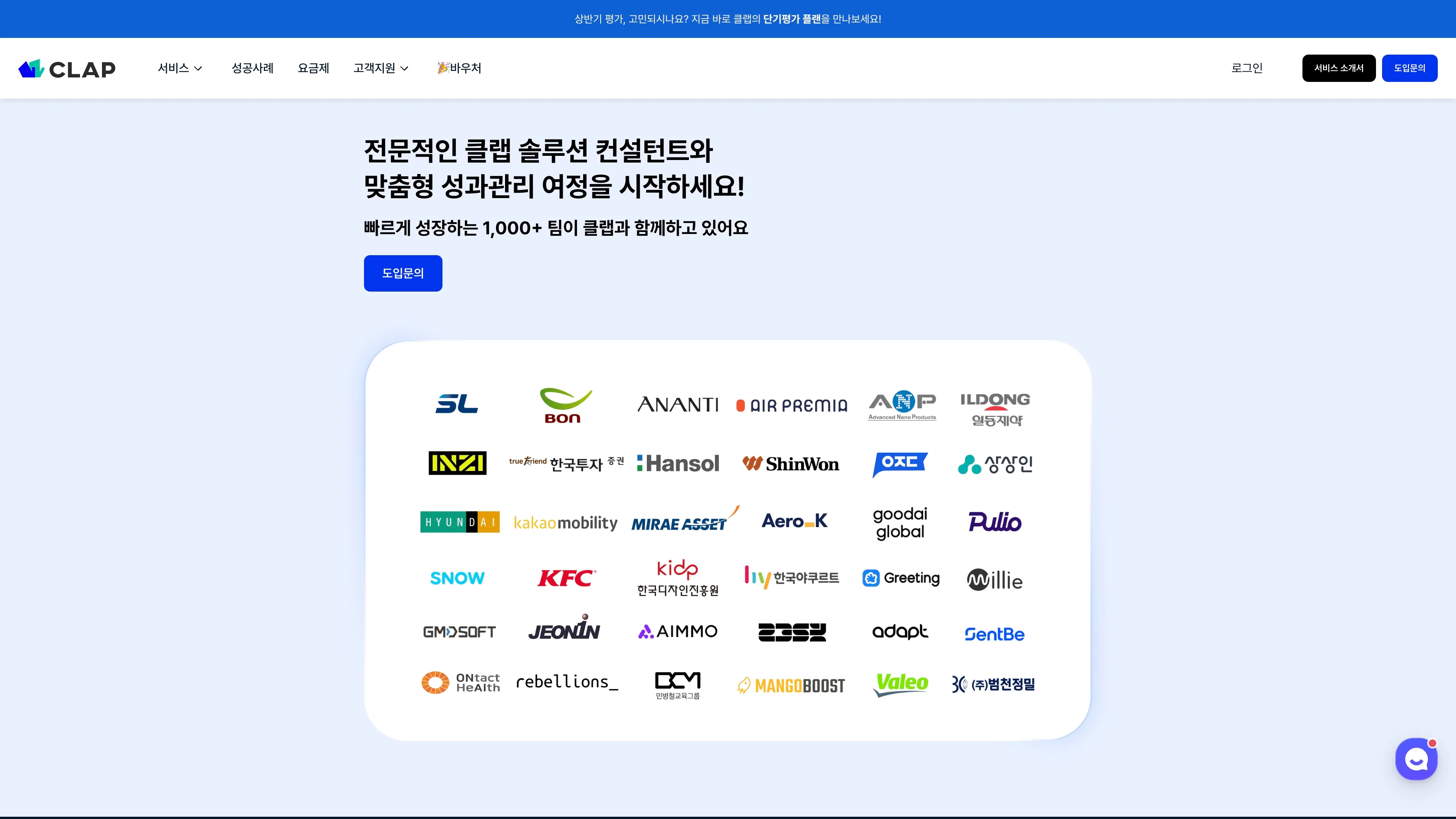
Task: Click the ANP Advanced Nano Products logo
Action: tap(902, 405)
